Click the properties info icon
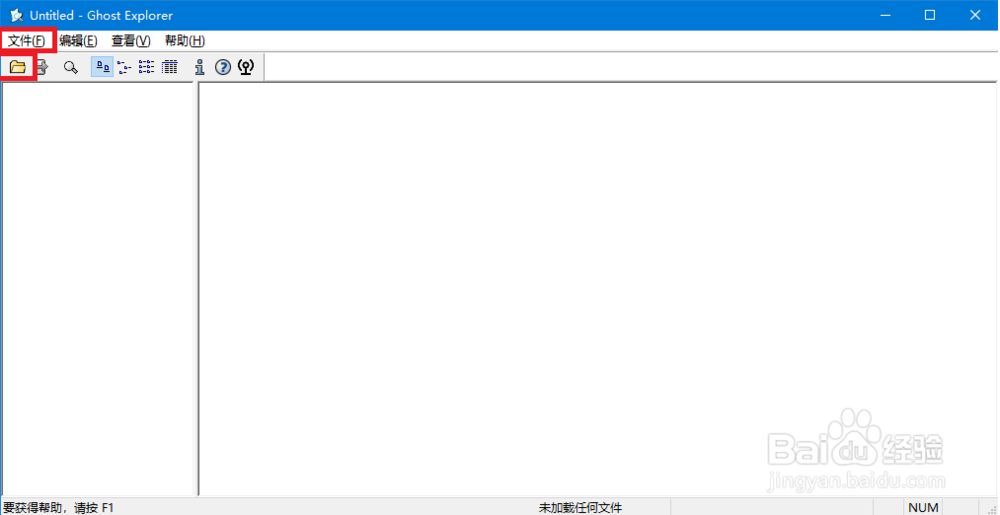The image size is (1000, 515). (200, 67)
